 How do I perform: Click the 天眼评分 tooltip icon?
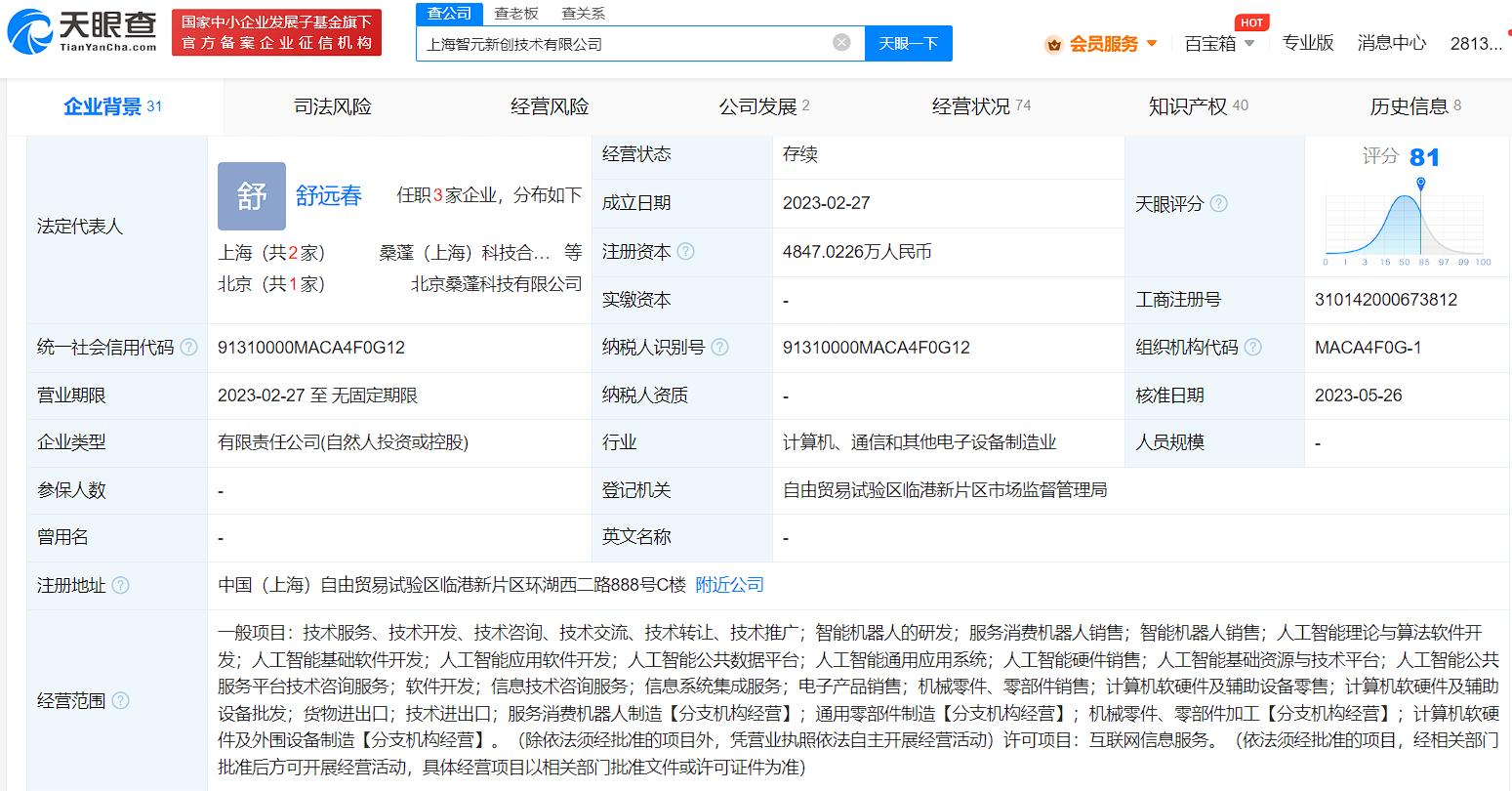(1217, 204)
